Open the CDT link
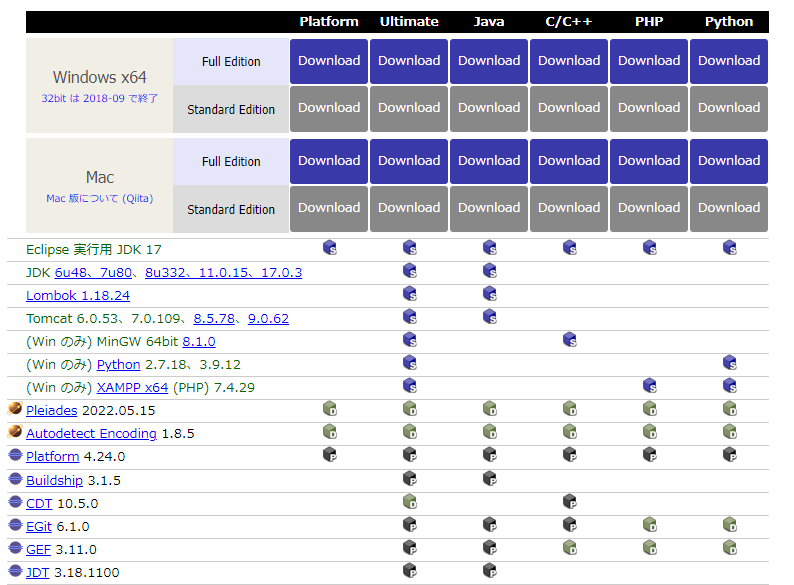Image resolution: width=794 pixels, height=585 pixels. [x=39, y=503]
